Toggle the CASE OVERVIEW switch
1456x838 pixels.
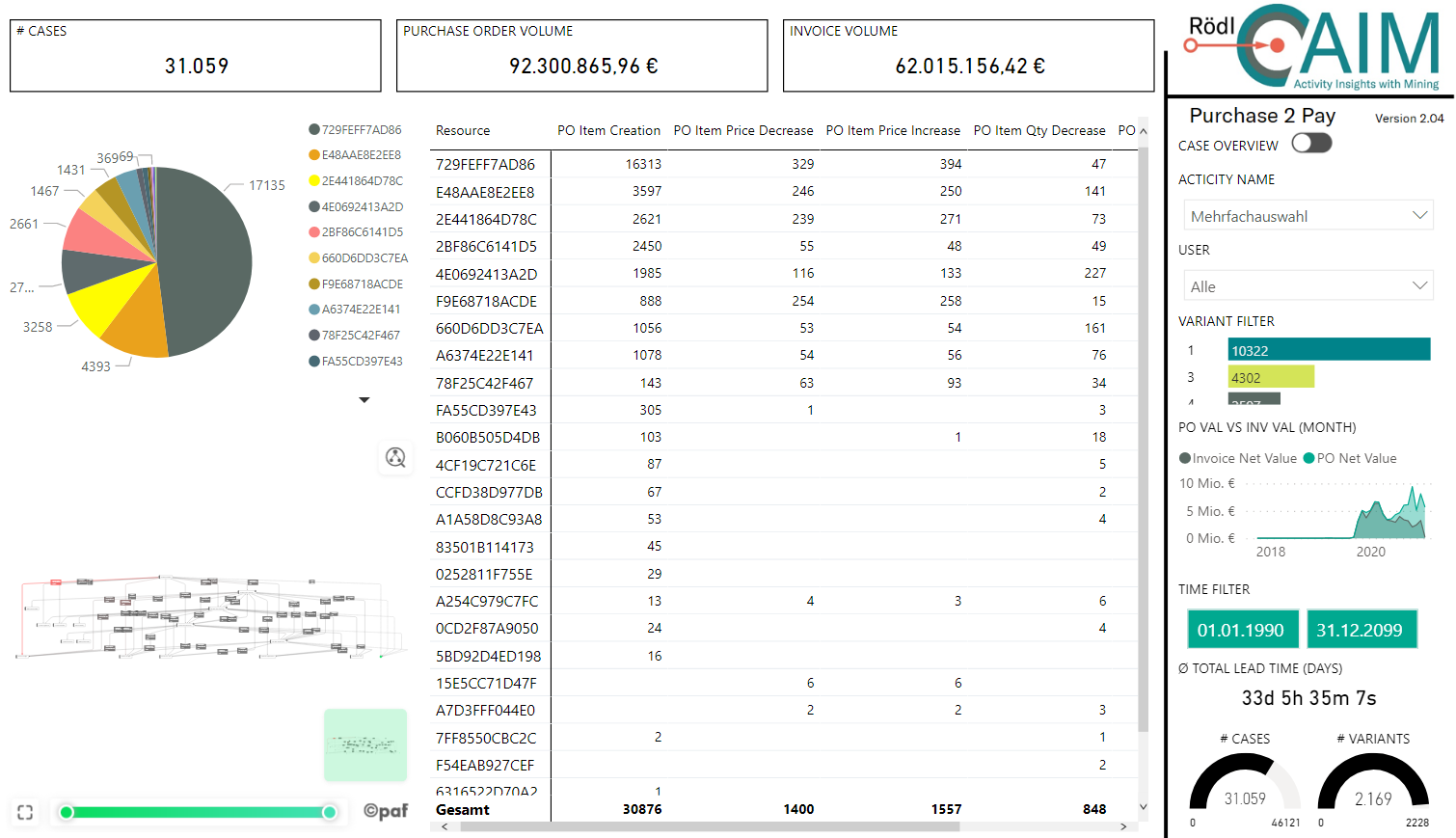click(1309, 143)
